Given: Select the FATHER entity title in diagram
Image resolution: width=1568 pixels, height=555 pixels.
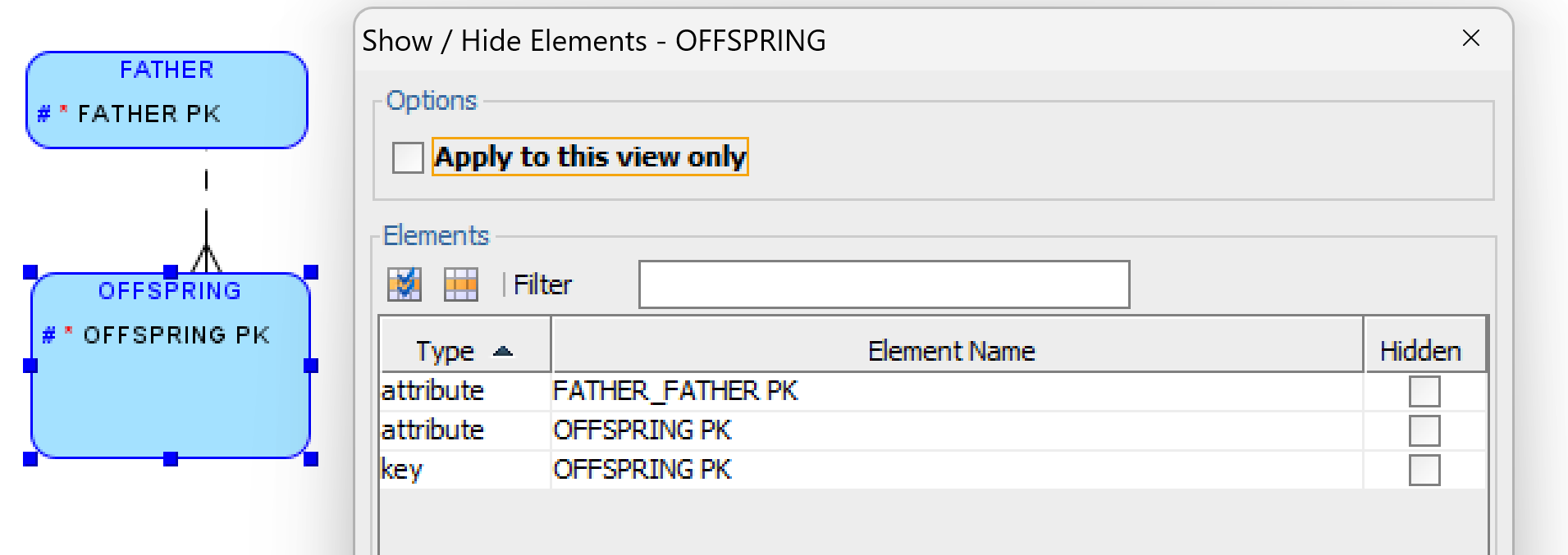Looking at the screenshot, I should [167, 70].
